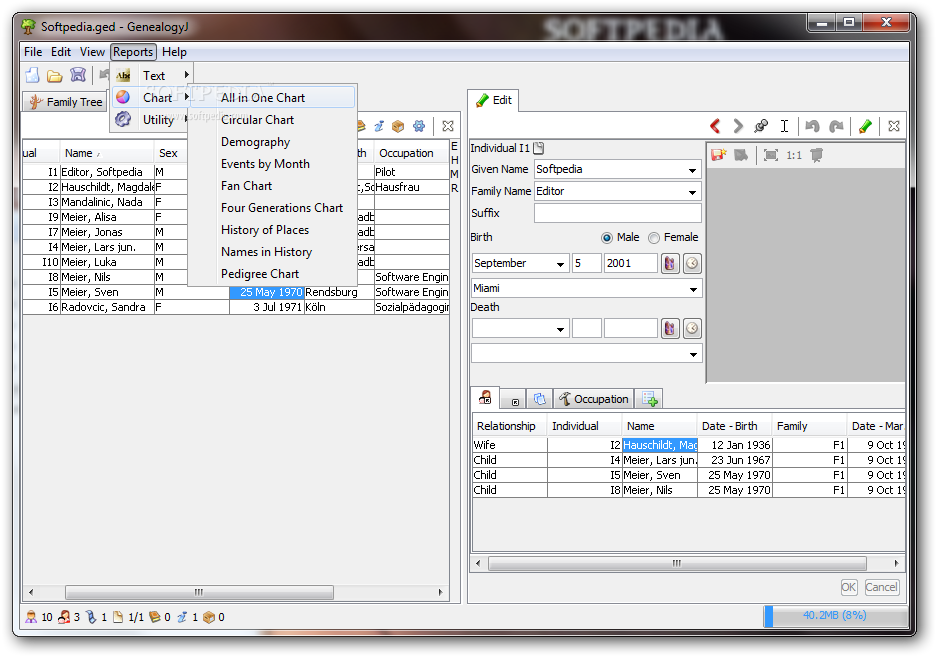
Task: Click the fit-to-frame zoom icon in media panel
Action: pyautogui.click(x=771, y=155)
